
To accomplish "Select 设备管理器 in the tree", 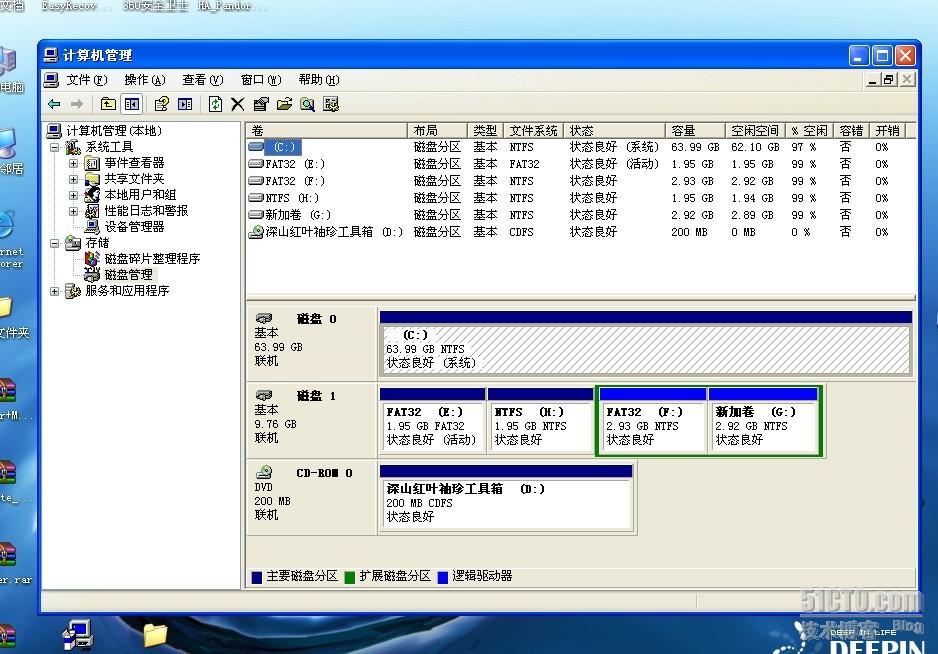I will (x=134, y=227).
